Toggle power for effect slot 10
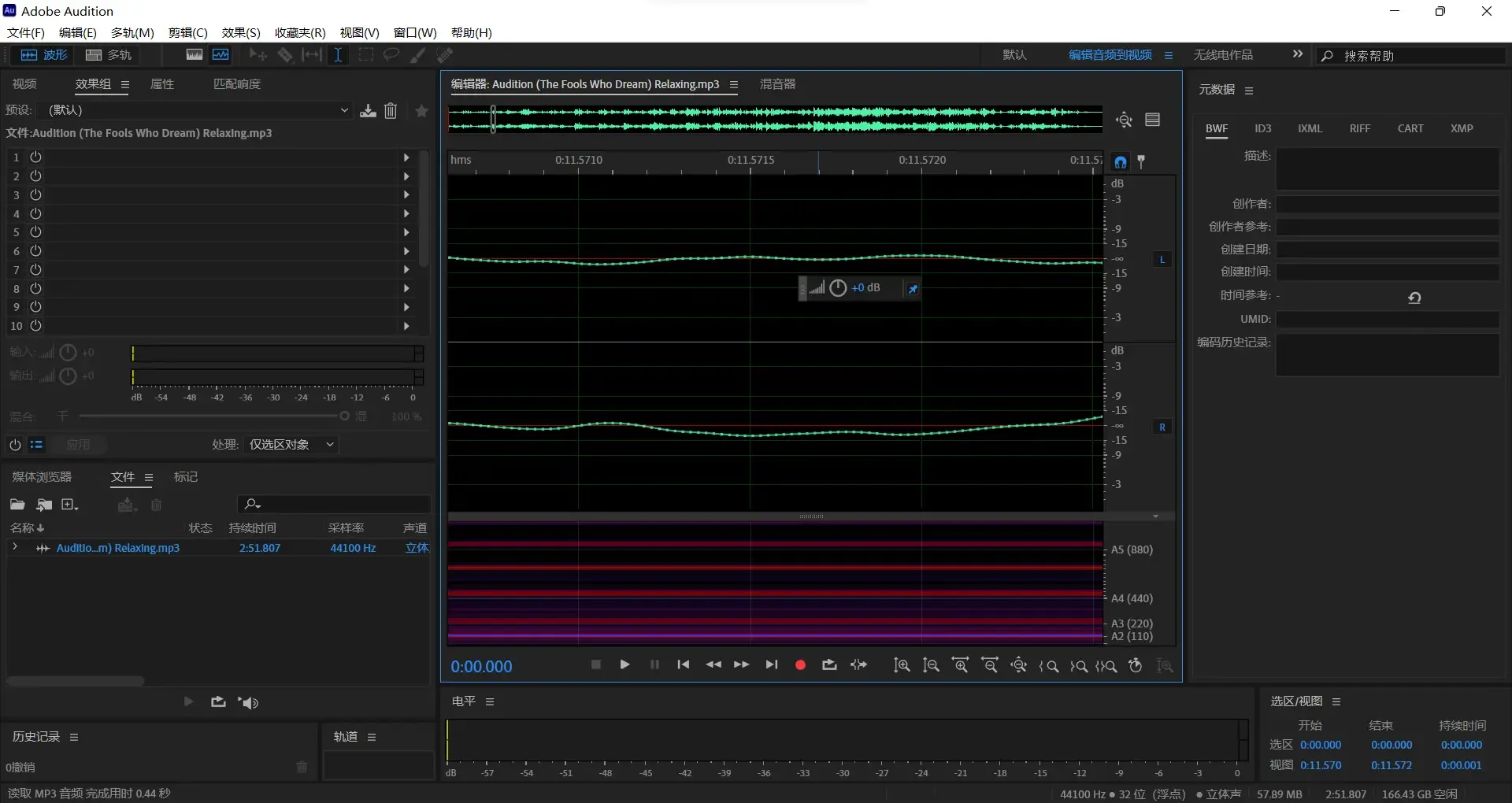This screenshot has width=1512, height=803. tap(35, 326)
